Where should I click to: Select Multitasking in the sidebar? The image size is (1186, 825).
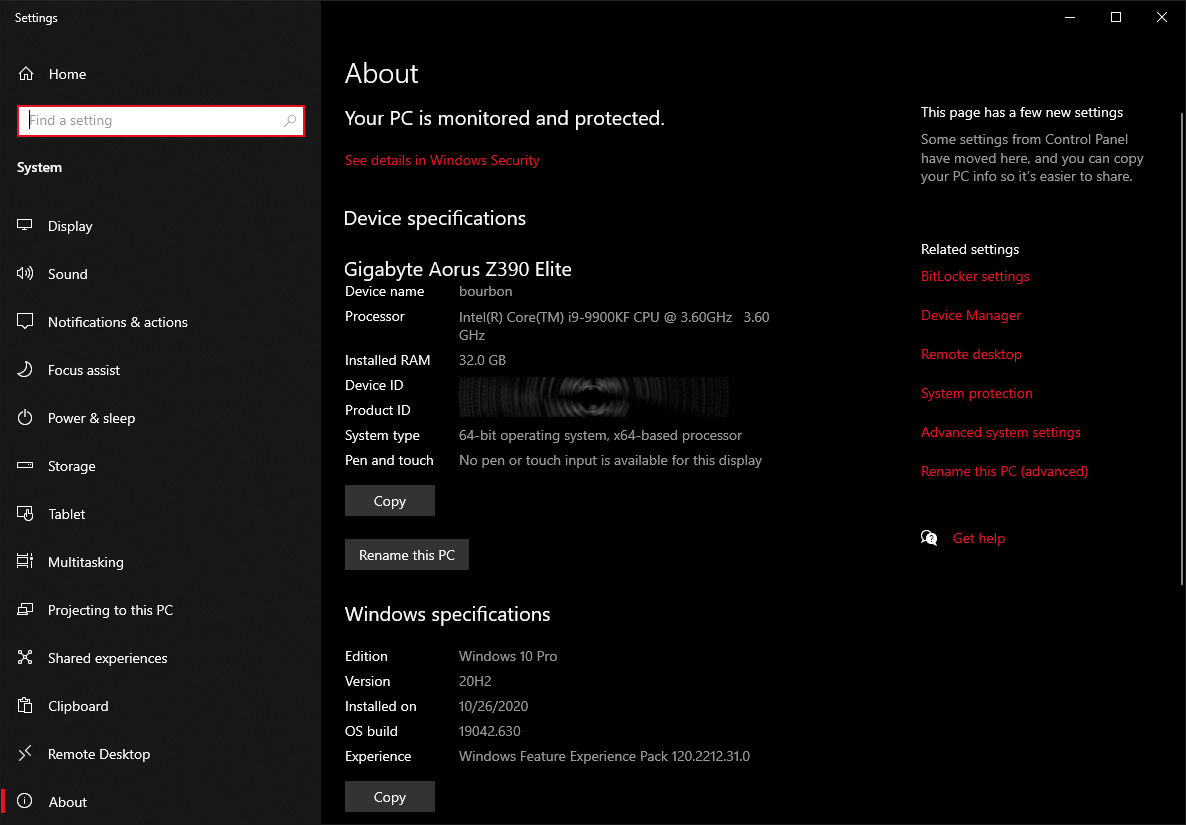(160, 562)
